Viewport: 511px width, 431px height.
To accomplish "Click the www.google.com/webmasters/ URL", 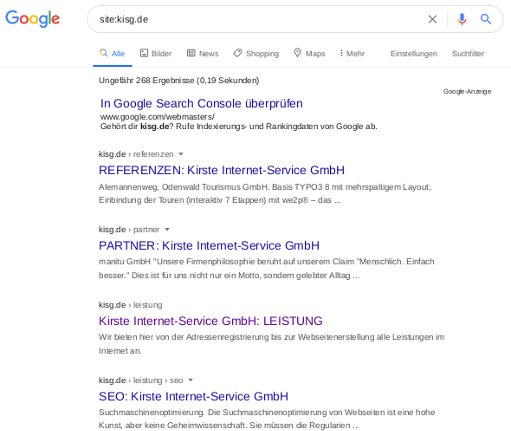I will click(157, 117).
